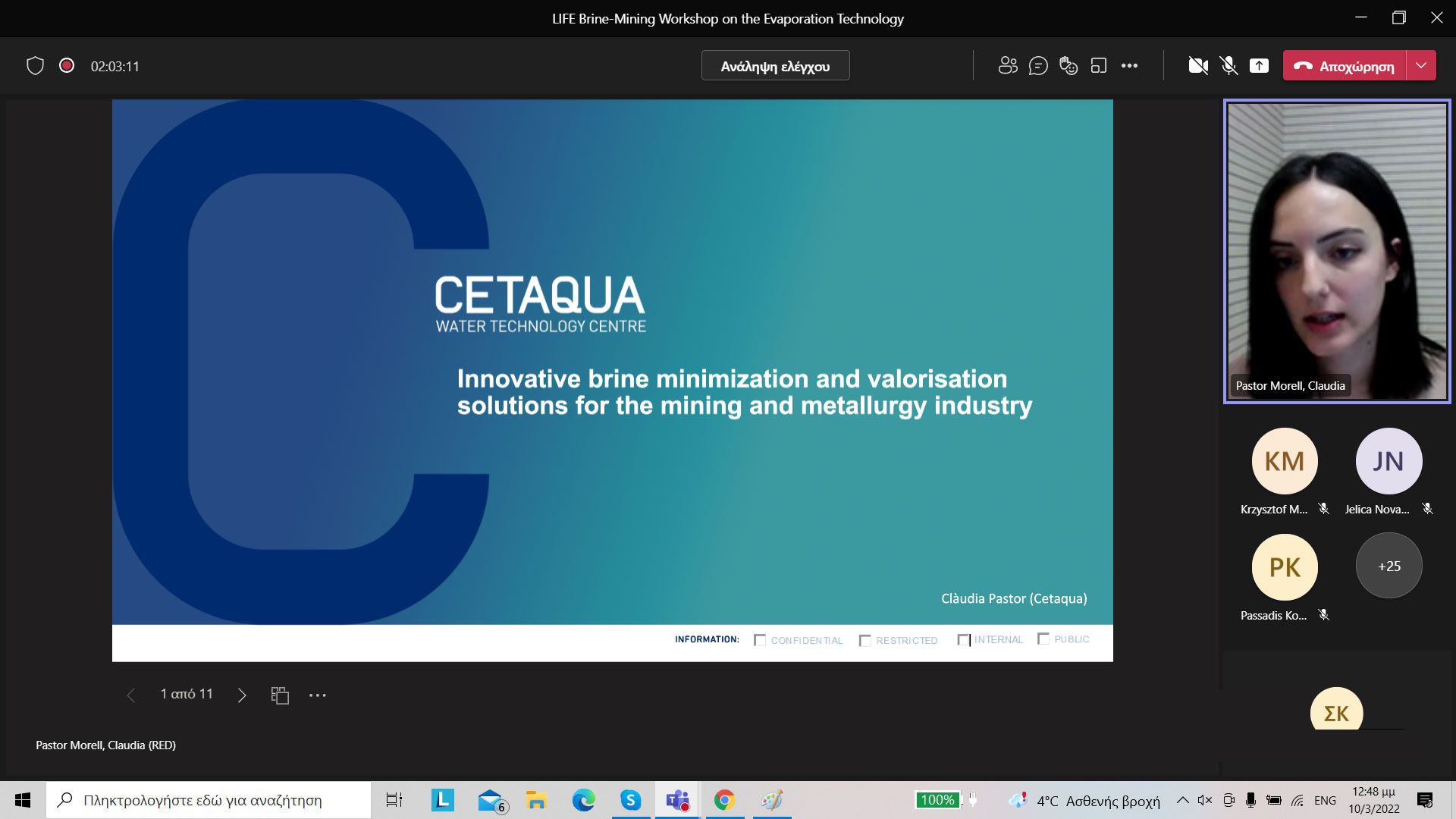Open Google Chrome from the taskbar
Image resolution: width=1456 pixels, height=819 pixels.
[x=724, y=800]
